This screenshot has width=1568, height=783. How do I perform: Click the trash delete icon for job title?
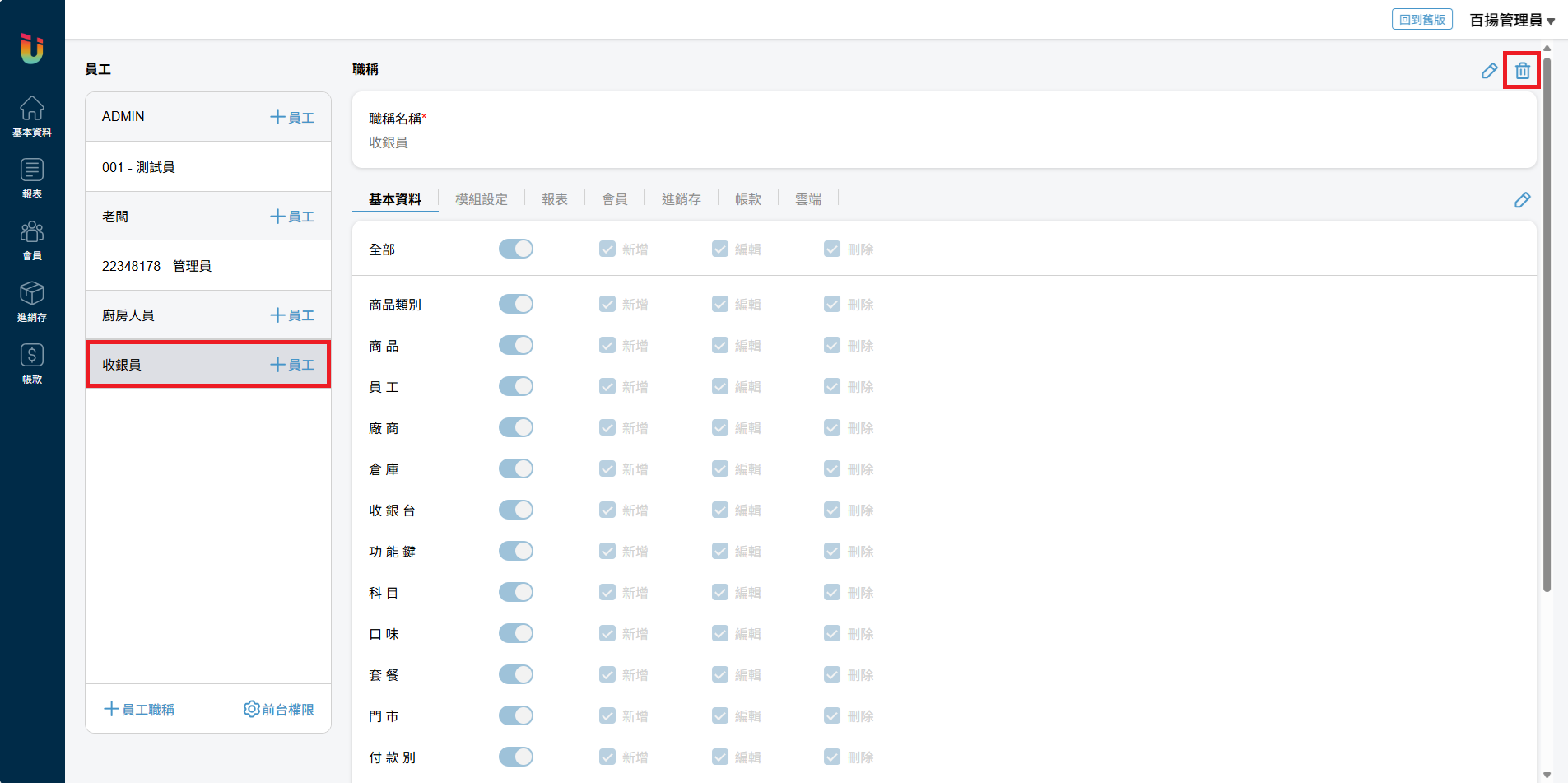(x=1522, y=71)
